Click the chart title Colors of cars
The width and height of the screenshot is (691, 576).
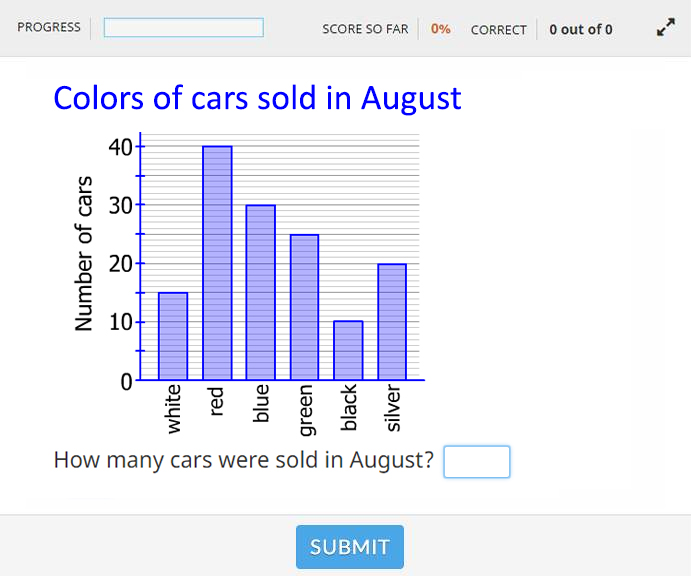pos(257,98)
